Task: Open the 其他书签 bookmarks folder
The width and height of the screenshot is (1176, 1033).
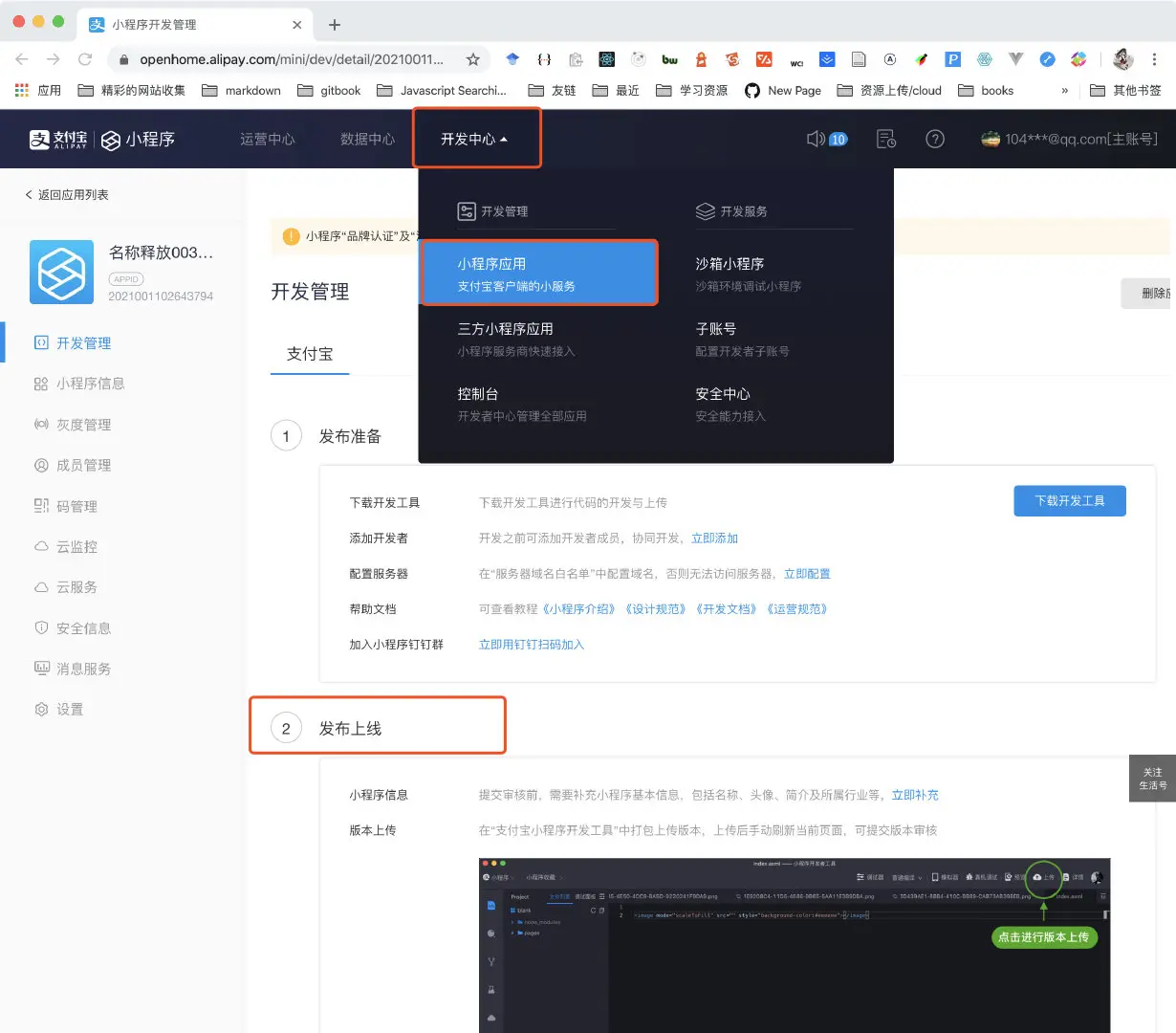Action: point(1126,91)
